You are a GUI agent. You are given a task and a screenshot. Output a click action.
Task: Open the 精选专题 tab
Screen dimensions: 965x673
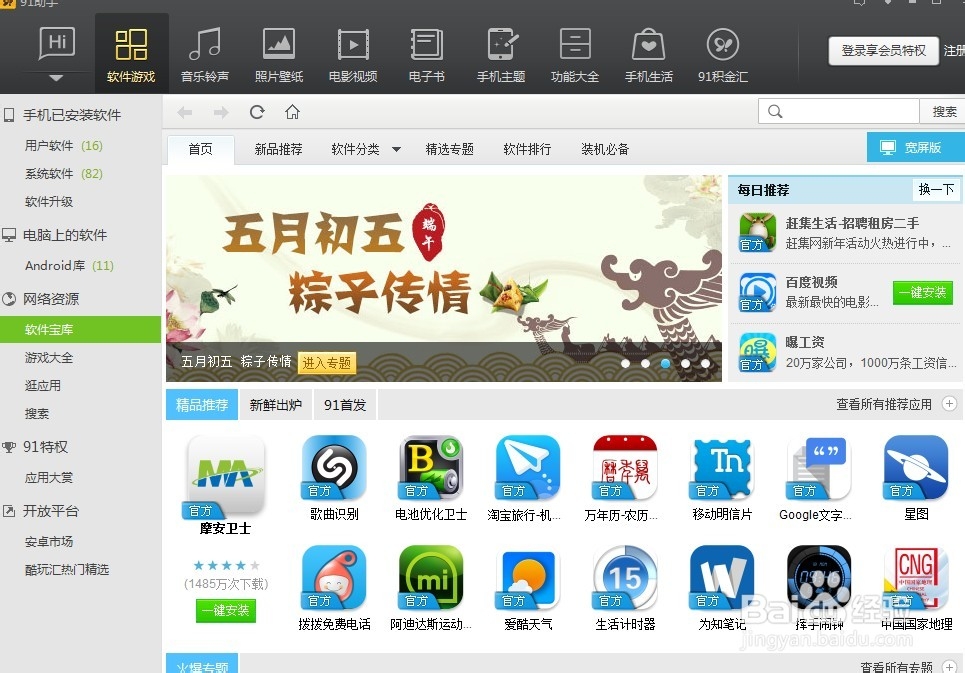click(x=450, y=149)
